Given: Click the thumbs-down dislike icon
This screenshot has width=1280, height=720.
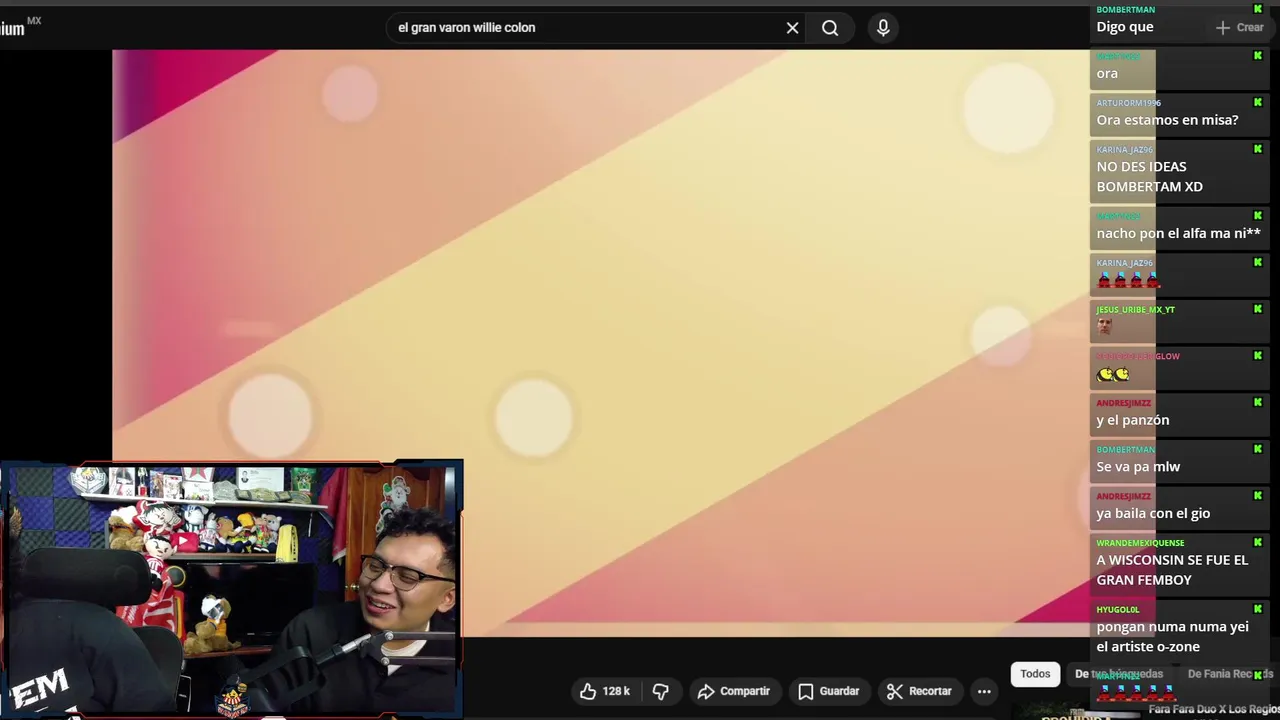Looking at the screenshot, I should [x=661, y=691].
